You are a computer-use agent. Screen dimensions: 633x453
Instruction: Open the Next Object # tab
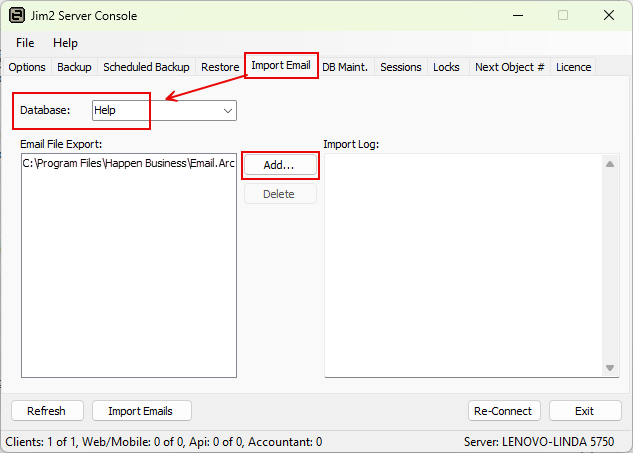point(510,67)
